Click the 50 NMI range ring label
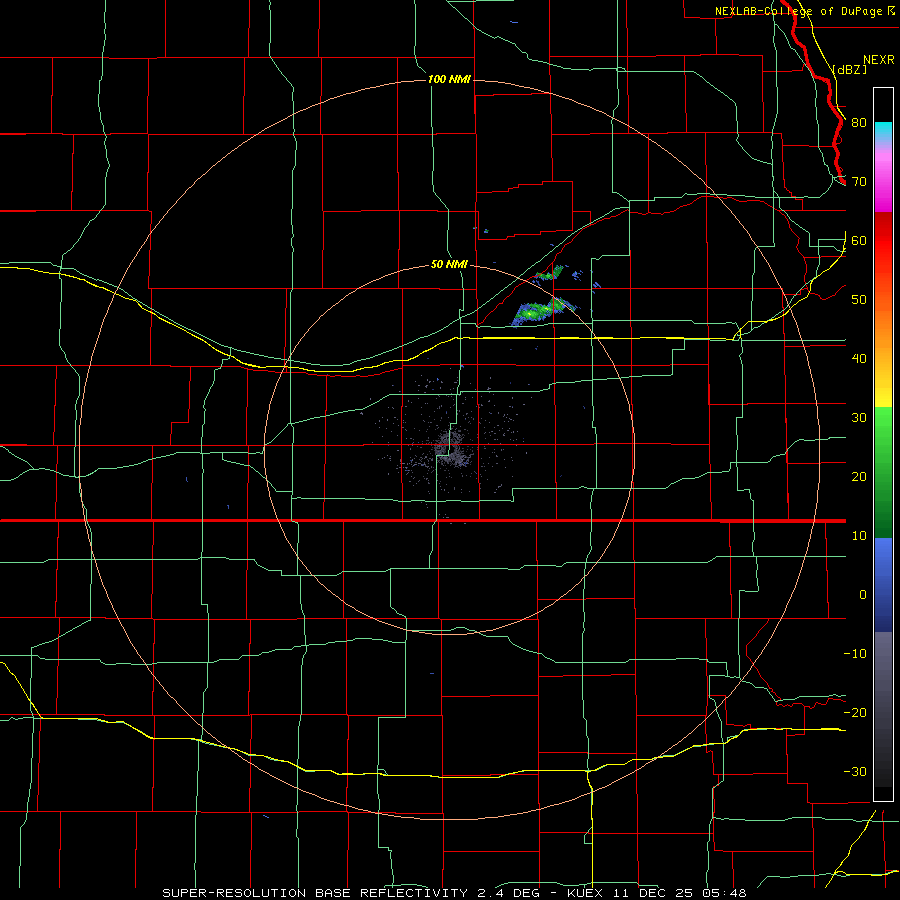The image size is (900, 900). point(449,264)
